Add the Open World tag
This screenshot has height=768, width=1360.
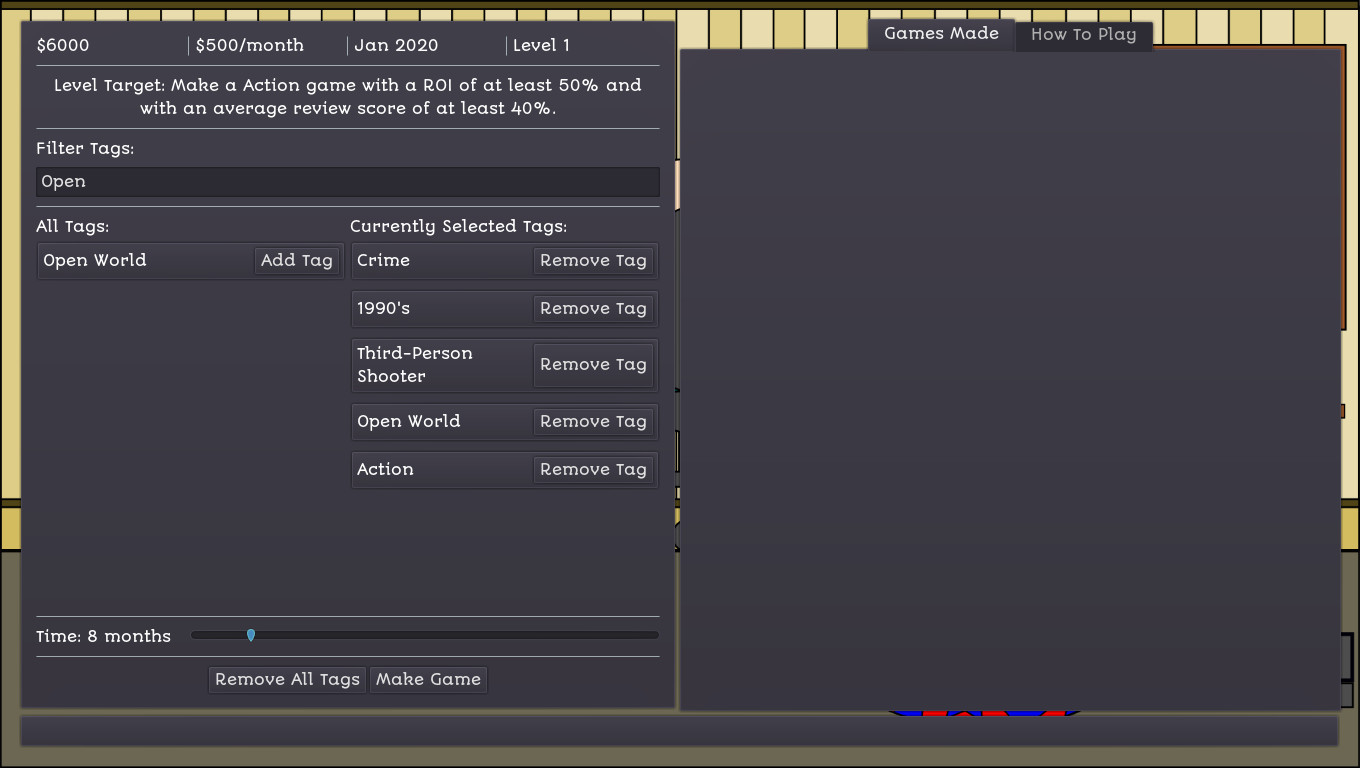[x=296, y=260]
